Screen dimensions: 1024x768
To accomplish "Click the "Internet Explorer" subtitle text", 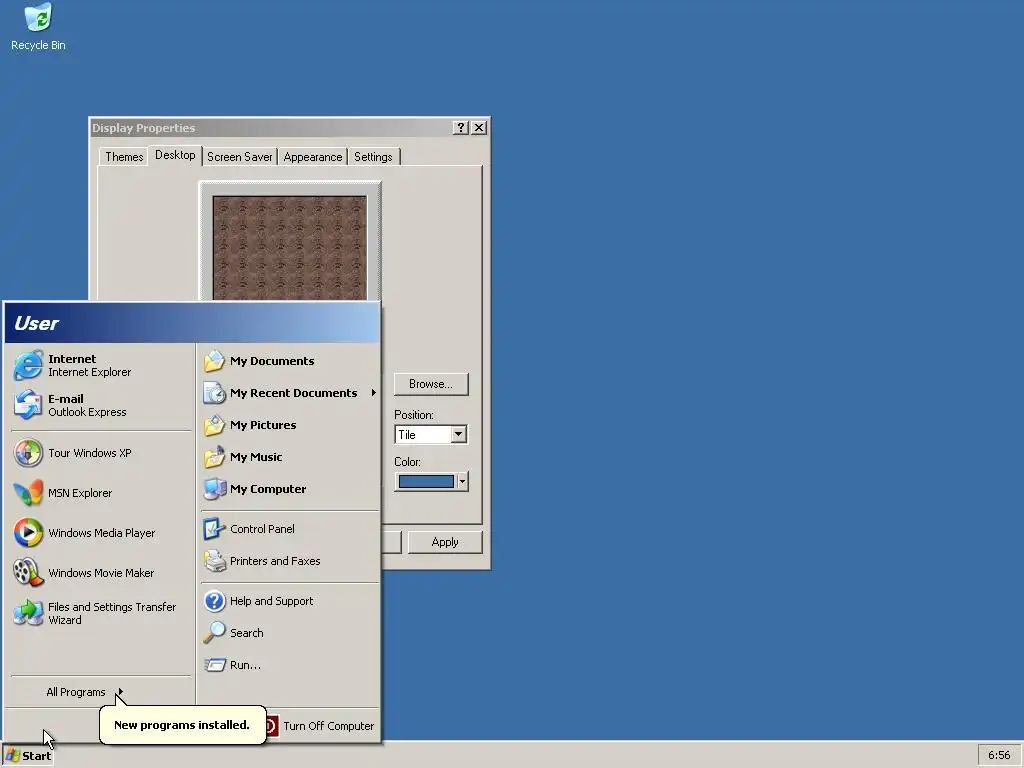I will click(x=89, y=372).
